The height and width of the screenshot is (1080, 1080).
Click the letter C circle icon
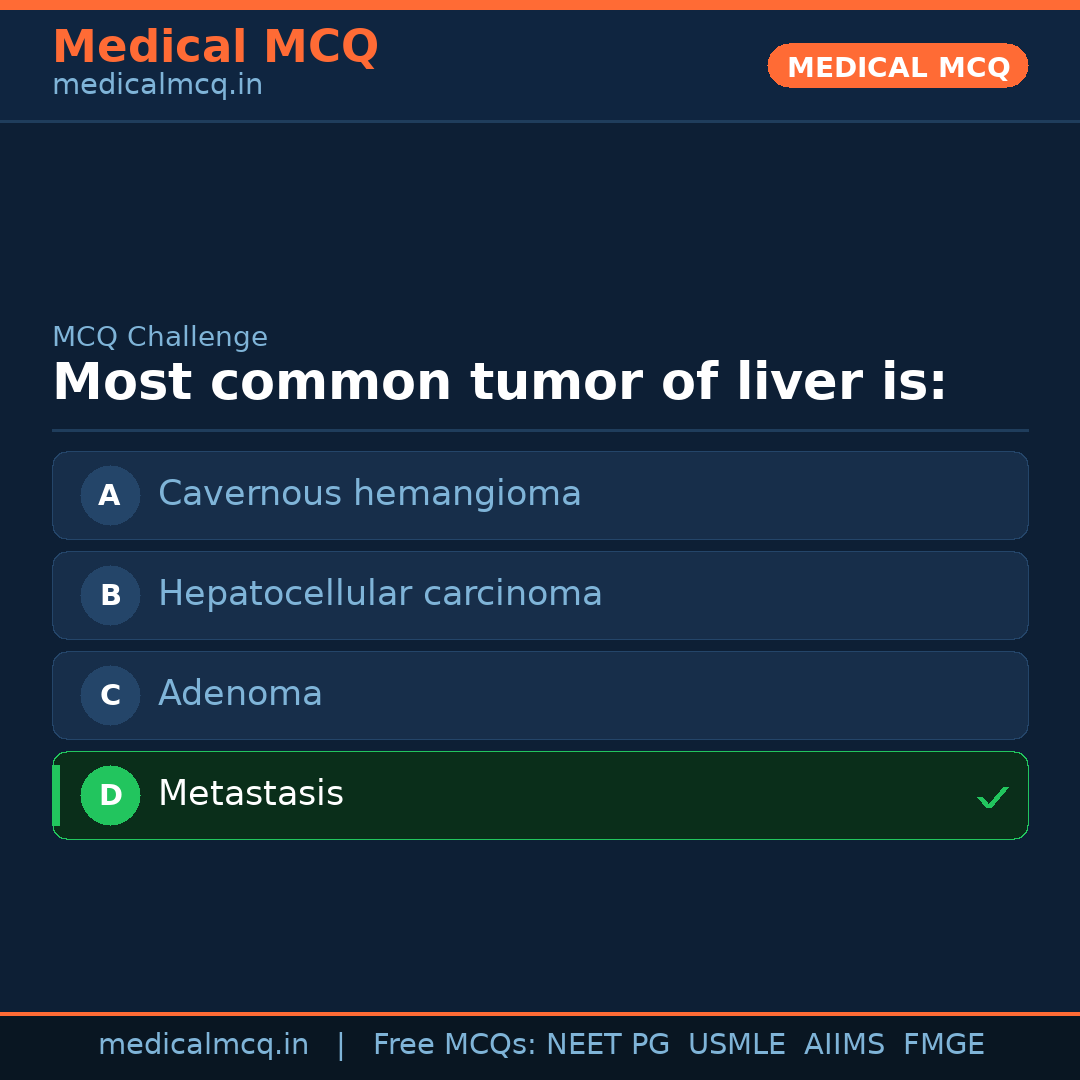coord(110,695)
